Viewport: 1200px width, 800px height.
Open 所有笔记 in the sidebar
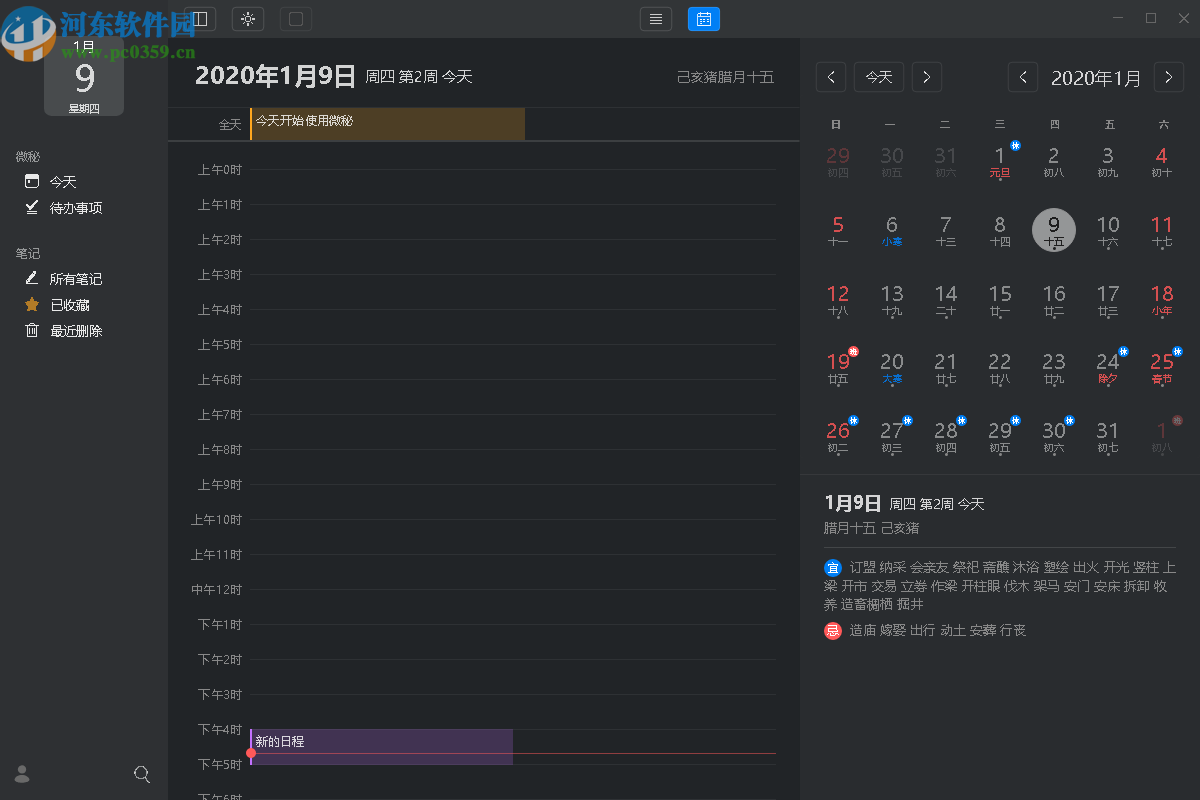(75, 279)
